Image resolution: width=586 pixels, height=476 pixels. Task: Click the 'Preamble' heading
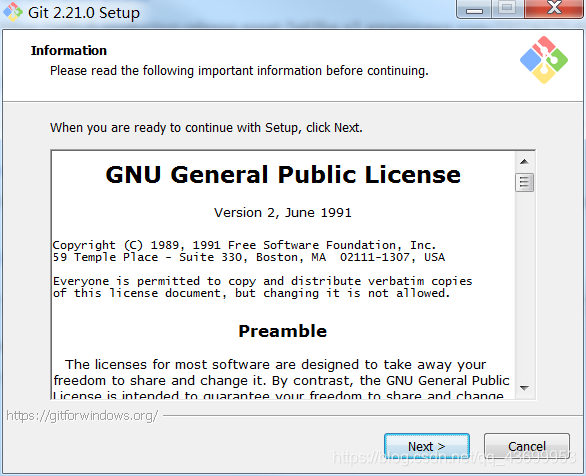283,331
